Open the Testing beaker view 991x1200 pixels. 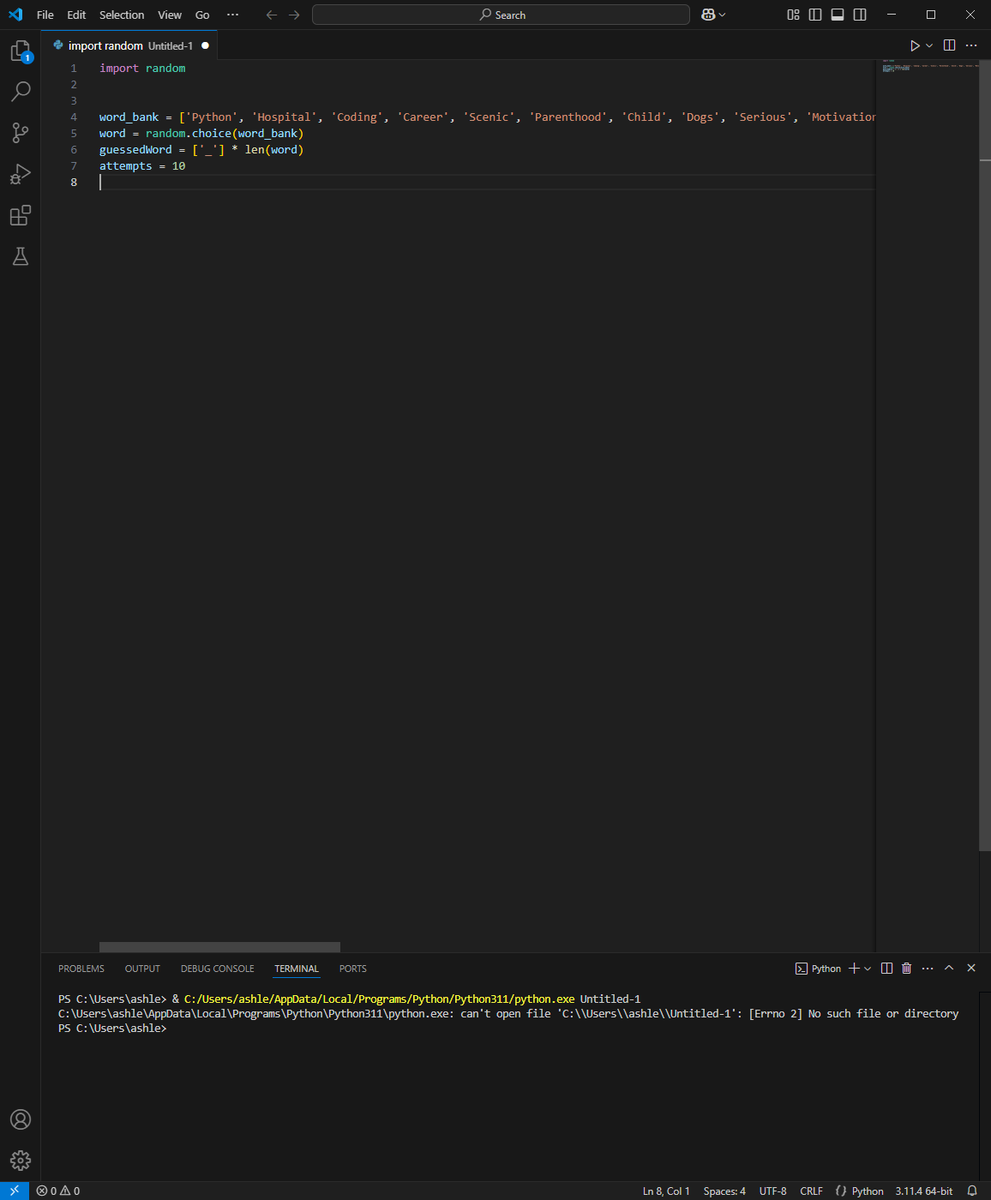tap(20, 256)
